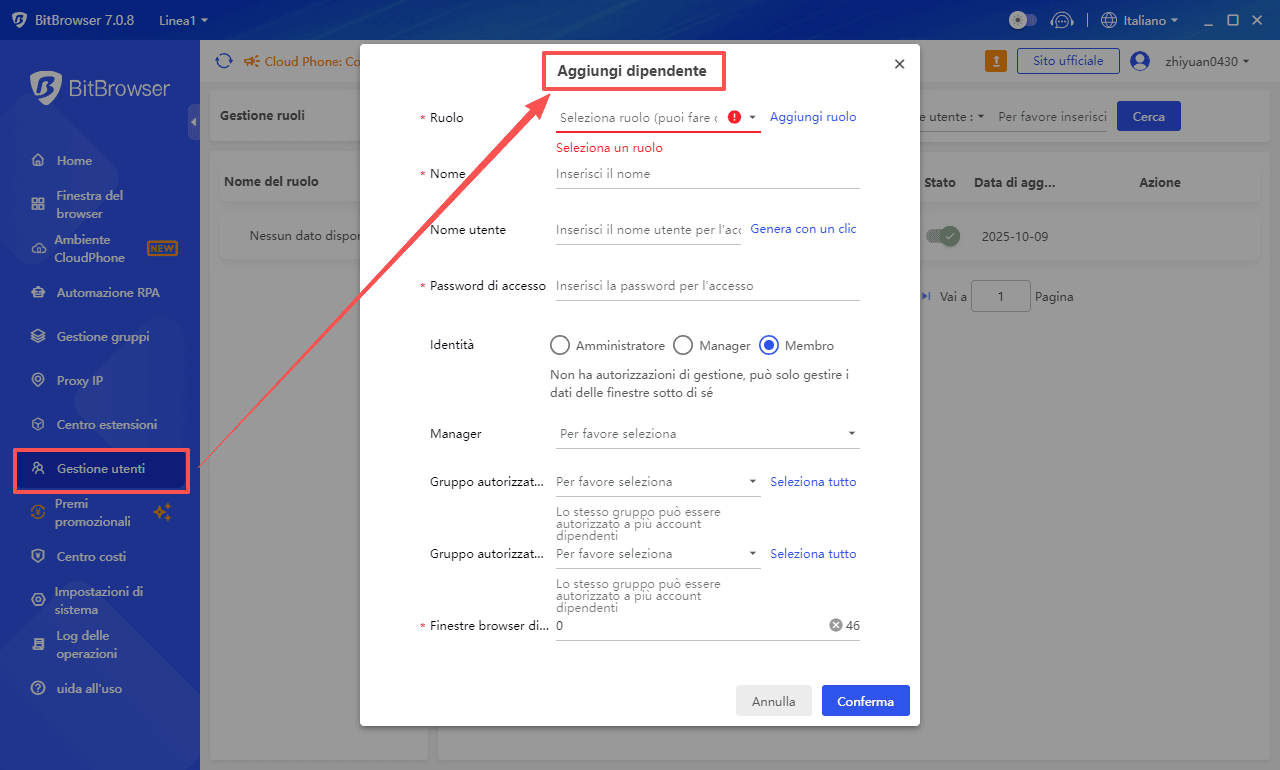Click the Aggiungi ruolo link

(x=813, y=117)
